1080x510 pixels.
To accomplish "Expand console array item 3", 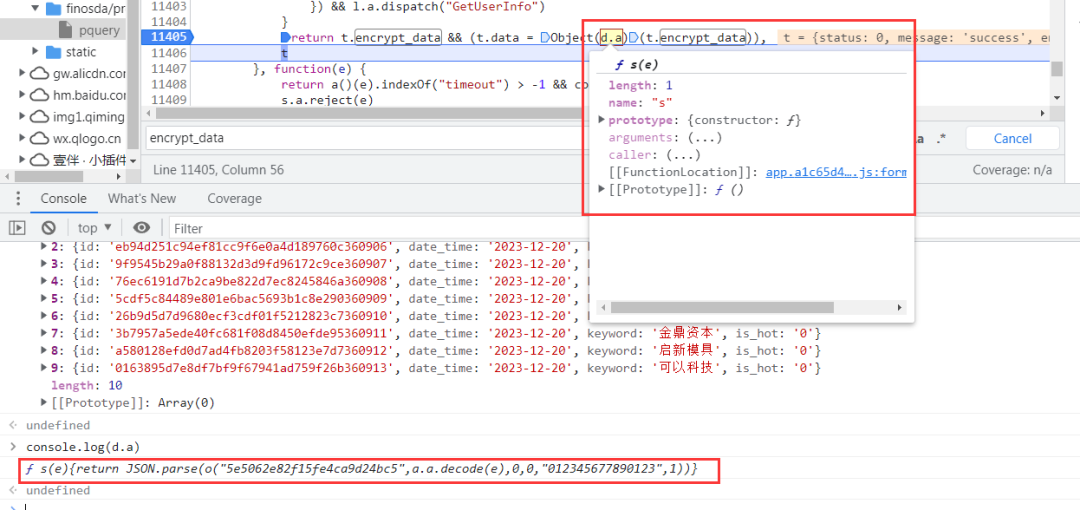I will click(x=45, y=264).
